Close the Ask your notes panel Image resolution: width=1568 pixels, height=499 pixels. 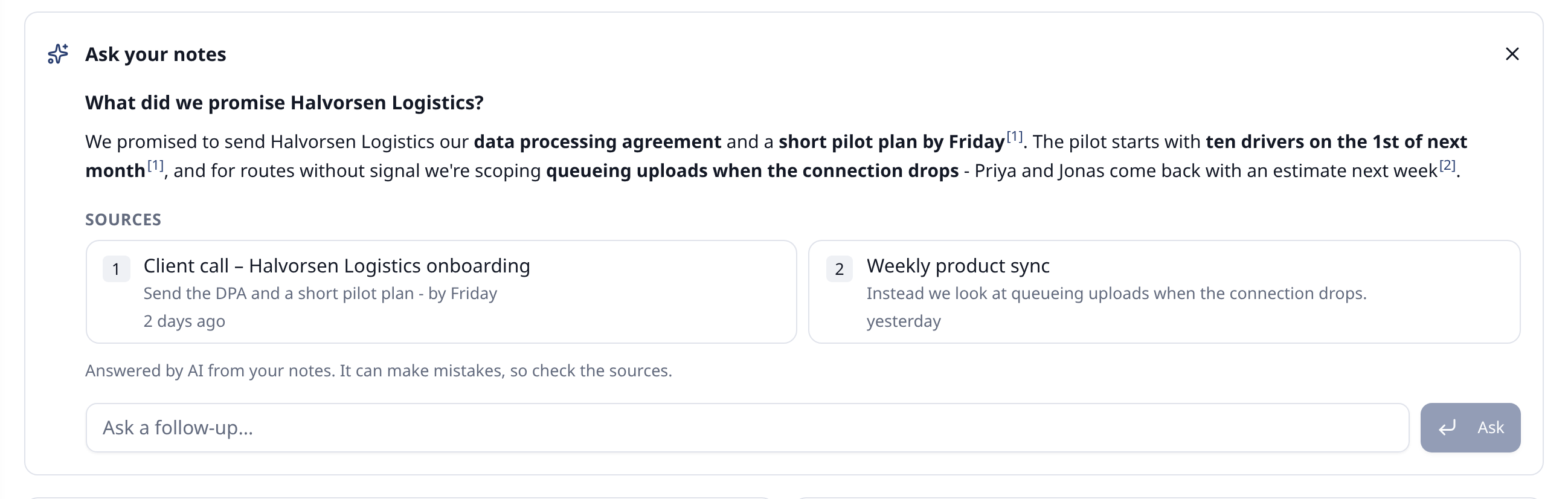pos(1512,54)
